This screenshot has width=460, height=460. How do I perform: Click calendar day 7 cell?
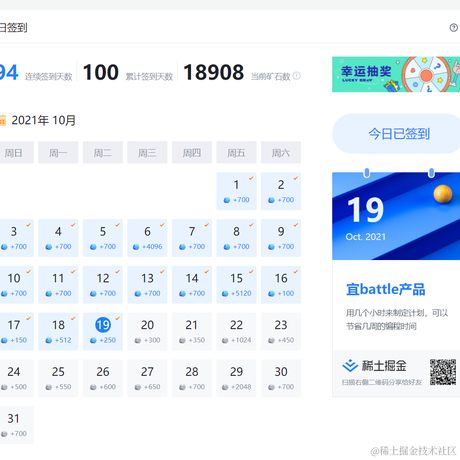(x=192, y=238)
